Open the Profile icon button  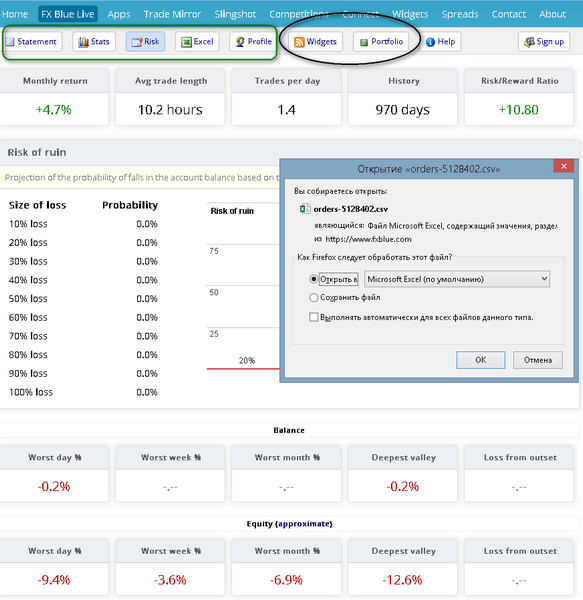click(240, 42)
